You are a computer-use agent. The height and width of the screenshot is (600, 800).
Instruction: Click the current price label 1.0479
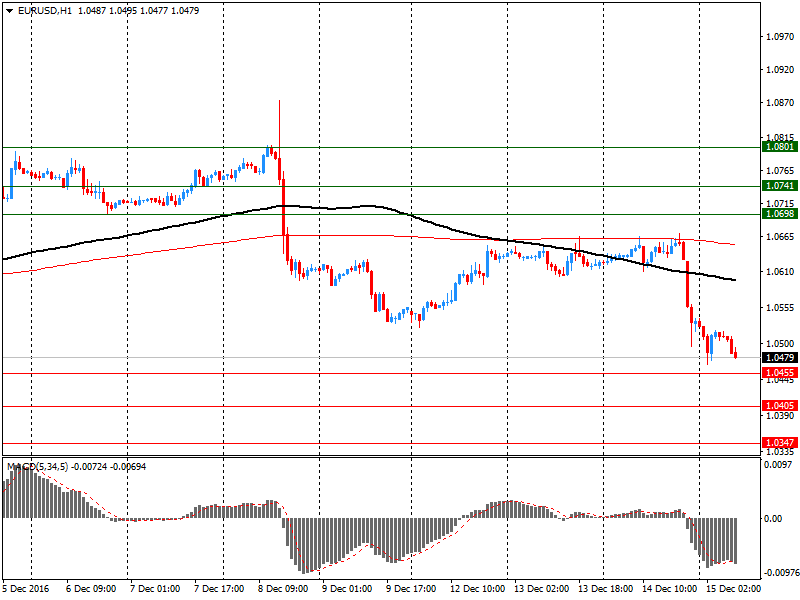[779, 358]
